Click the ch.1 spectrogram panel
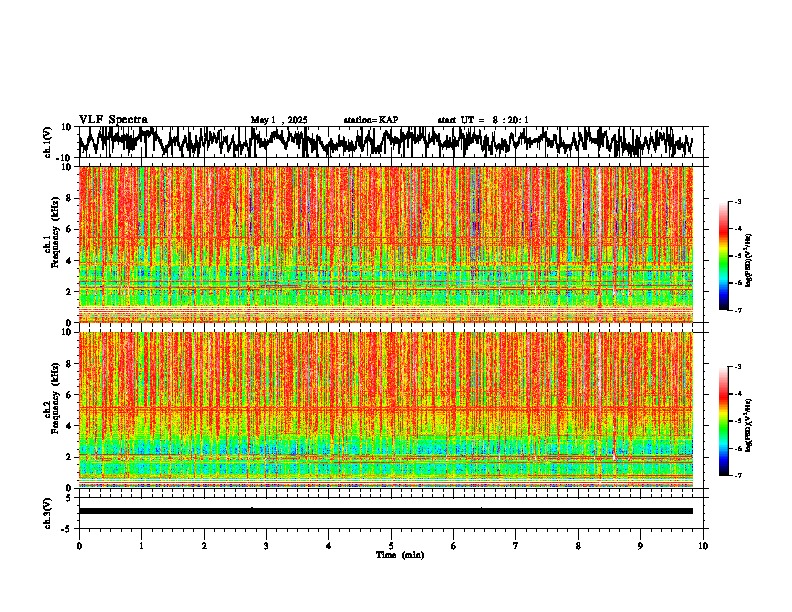This screenshot has width=792, height=612. click(386, 244)
